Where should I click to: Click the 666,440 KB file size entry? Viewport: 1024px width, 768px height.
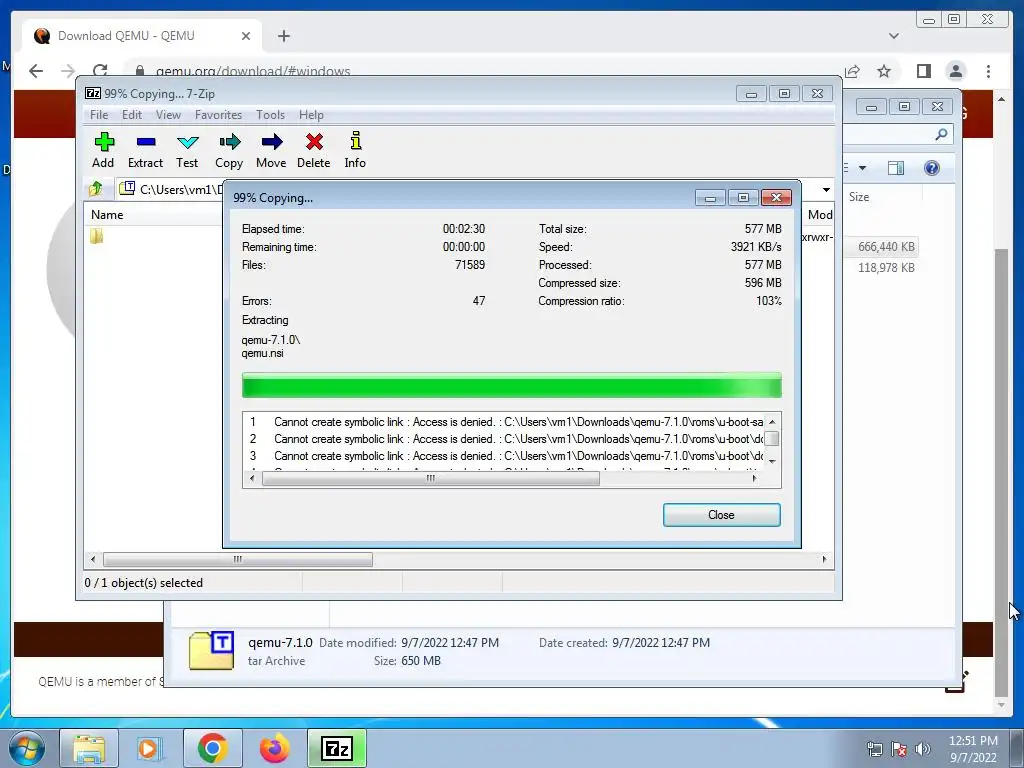click(x=886, y=247)
